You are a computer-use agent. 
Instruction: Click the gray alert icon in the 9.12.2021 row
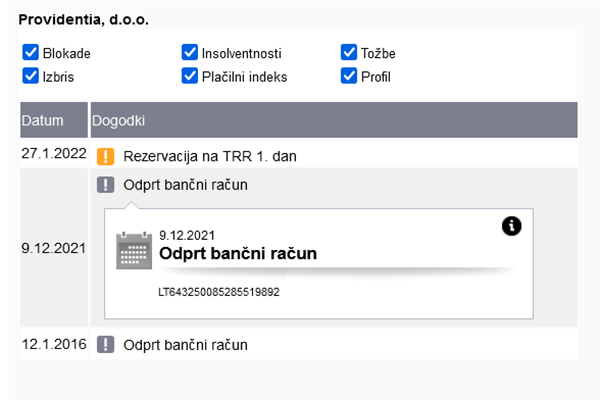tap(106, 185)
